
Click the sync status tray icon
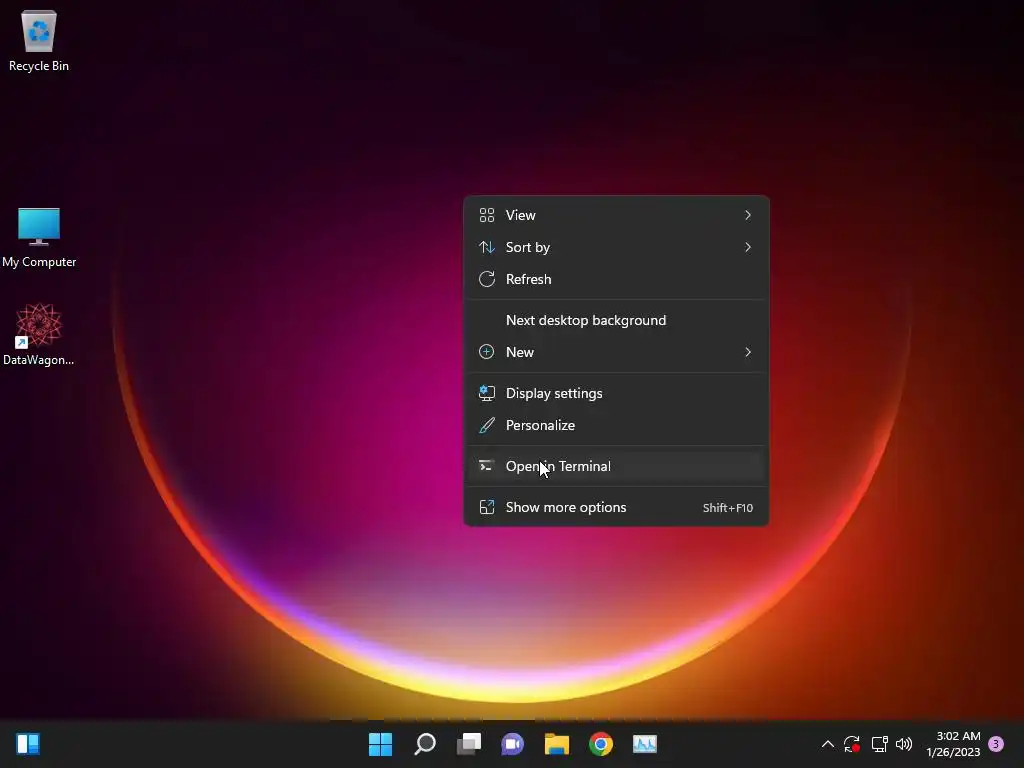click(x=852, y=744)
